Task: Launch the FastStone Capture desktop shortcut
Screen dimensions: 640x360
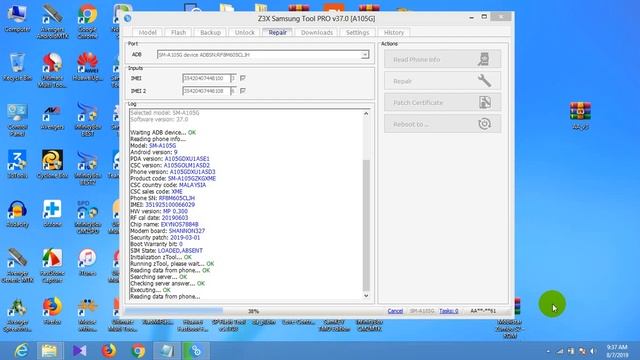Action: (52, 265)
